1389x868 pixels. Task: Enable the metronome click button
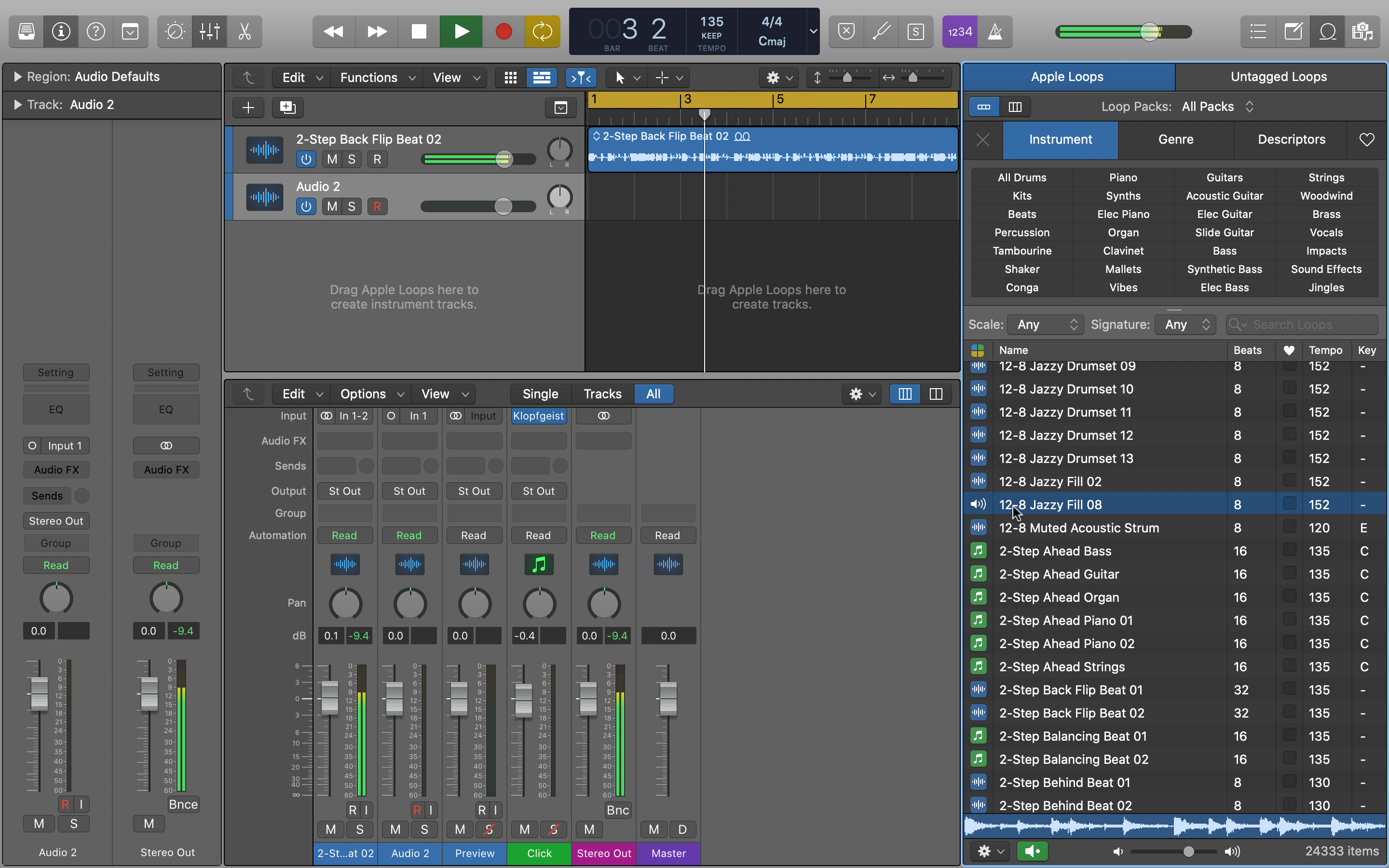pos(995,31)
